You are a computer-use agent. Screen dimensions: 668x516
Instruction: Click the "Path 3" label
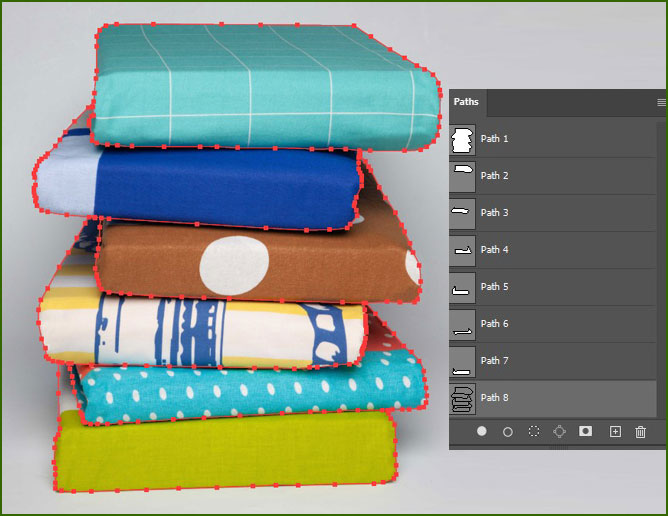[x=495, y=213]
